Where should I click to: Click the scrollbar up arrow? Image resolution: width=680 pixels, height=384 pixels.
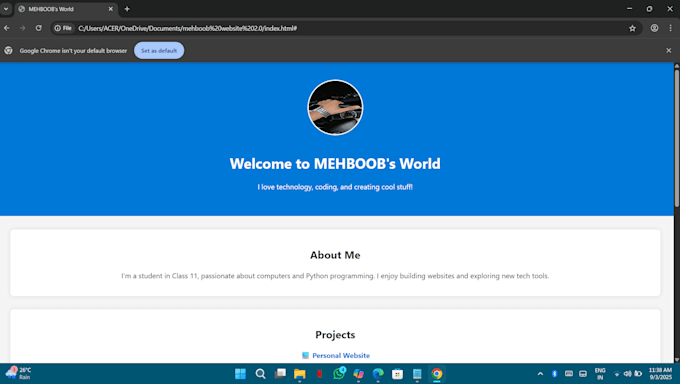point(676,66)
